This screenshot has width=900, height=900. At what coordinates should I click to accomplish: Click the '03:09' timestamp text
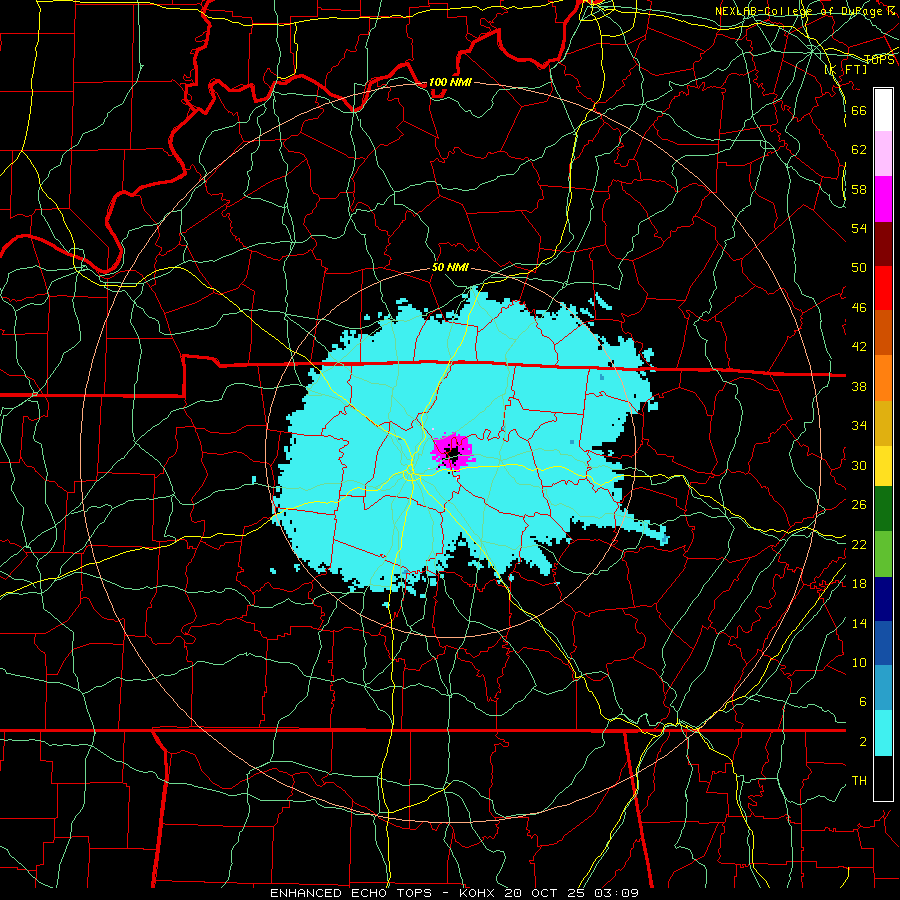[x=618, y=893]
